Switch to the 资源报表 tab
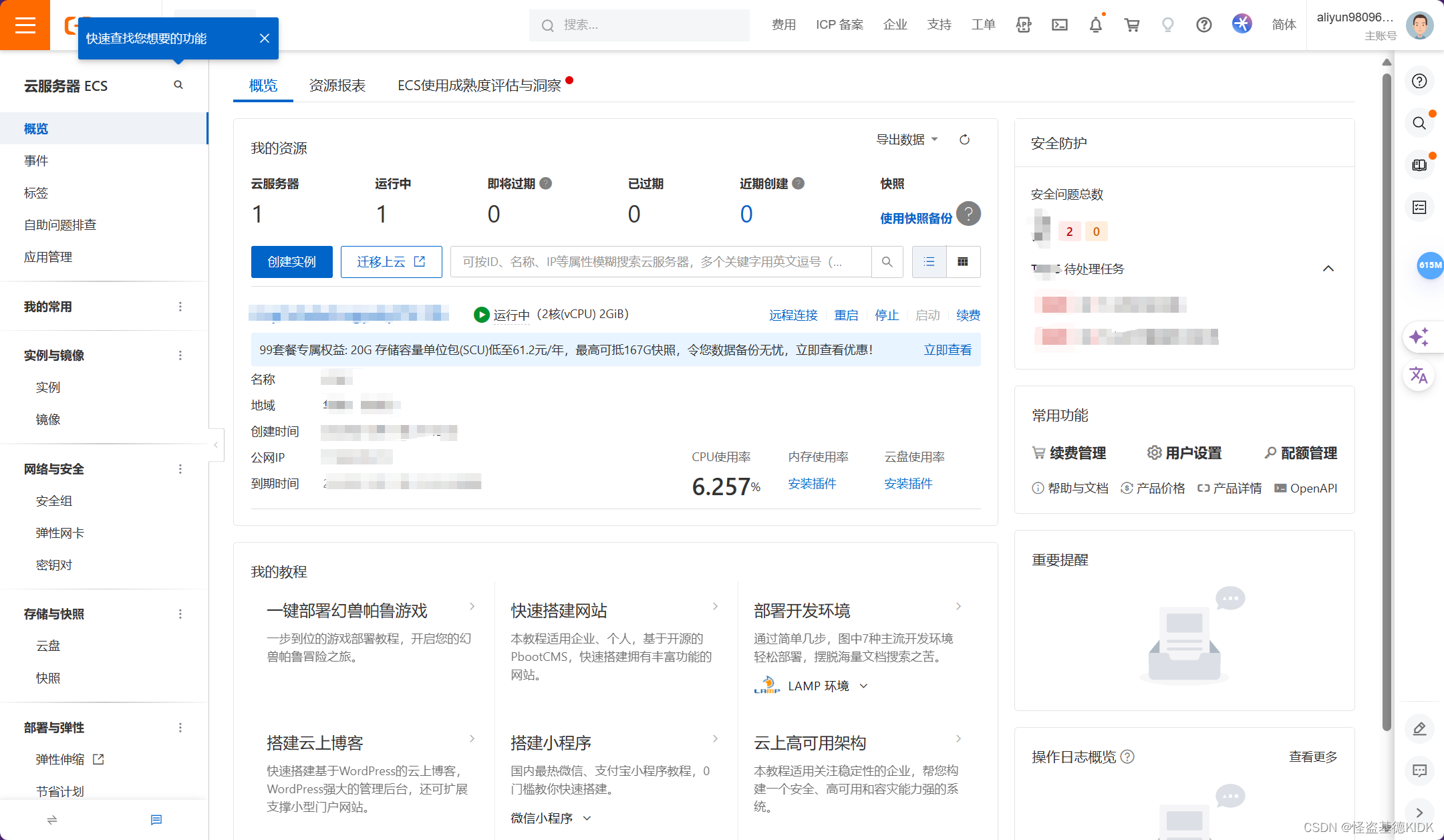 point(337,86)
